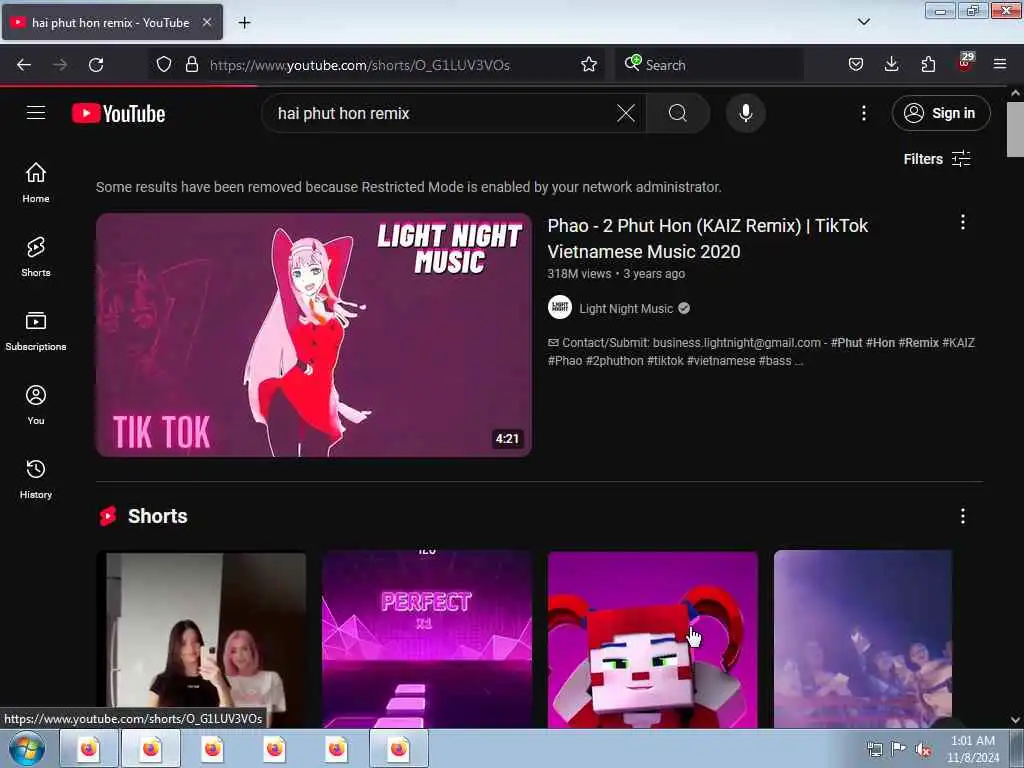Open the red-haired Minecraft character Short
The image size is (1024, 768).
coord(653,639)
